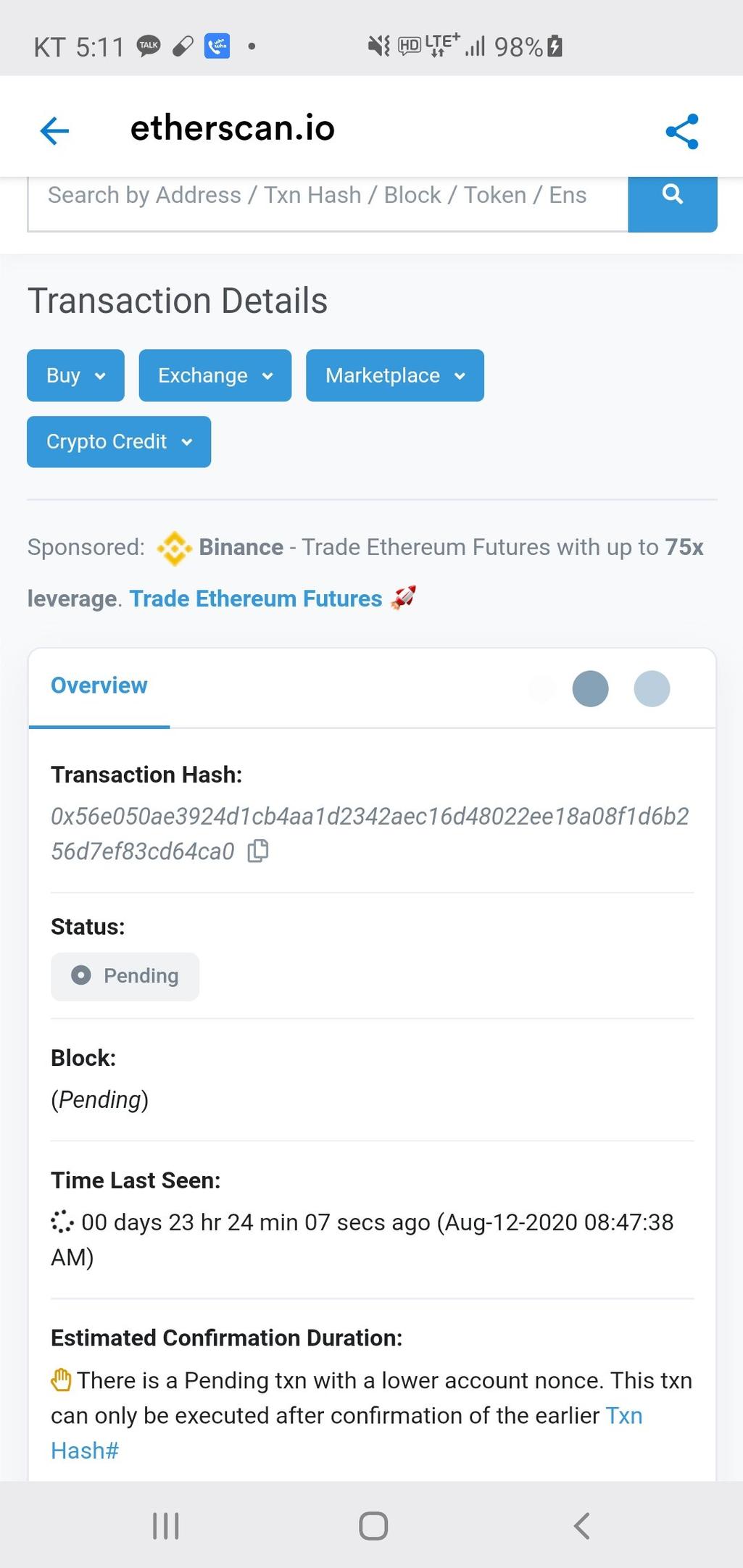The width and height of the screenshot is (743, 1568).
Task: Tap the Binance logo in sponsored ad
Action: [x=174, y=548]
